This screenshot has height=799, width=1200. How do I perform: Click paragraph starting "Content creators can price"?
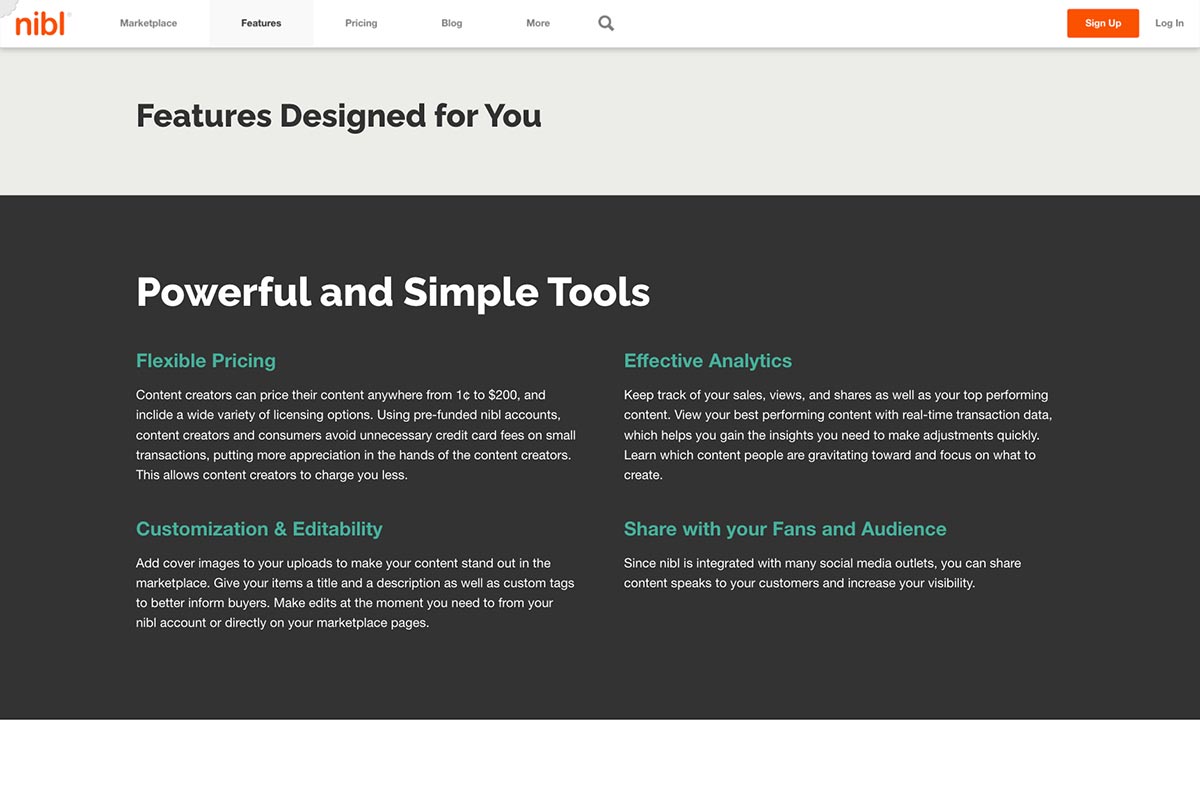356,435
